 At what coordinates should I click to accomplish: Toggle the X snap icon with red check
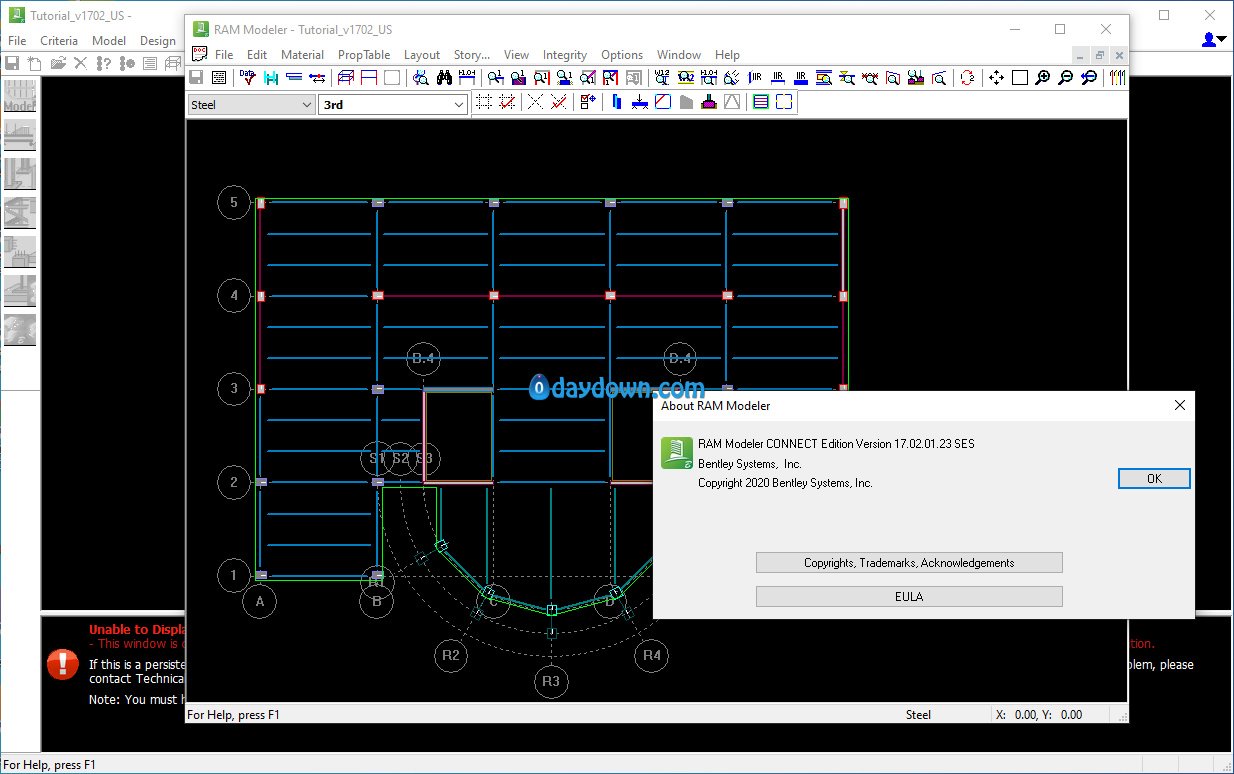tap(559, 102)
